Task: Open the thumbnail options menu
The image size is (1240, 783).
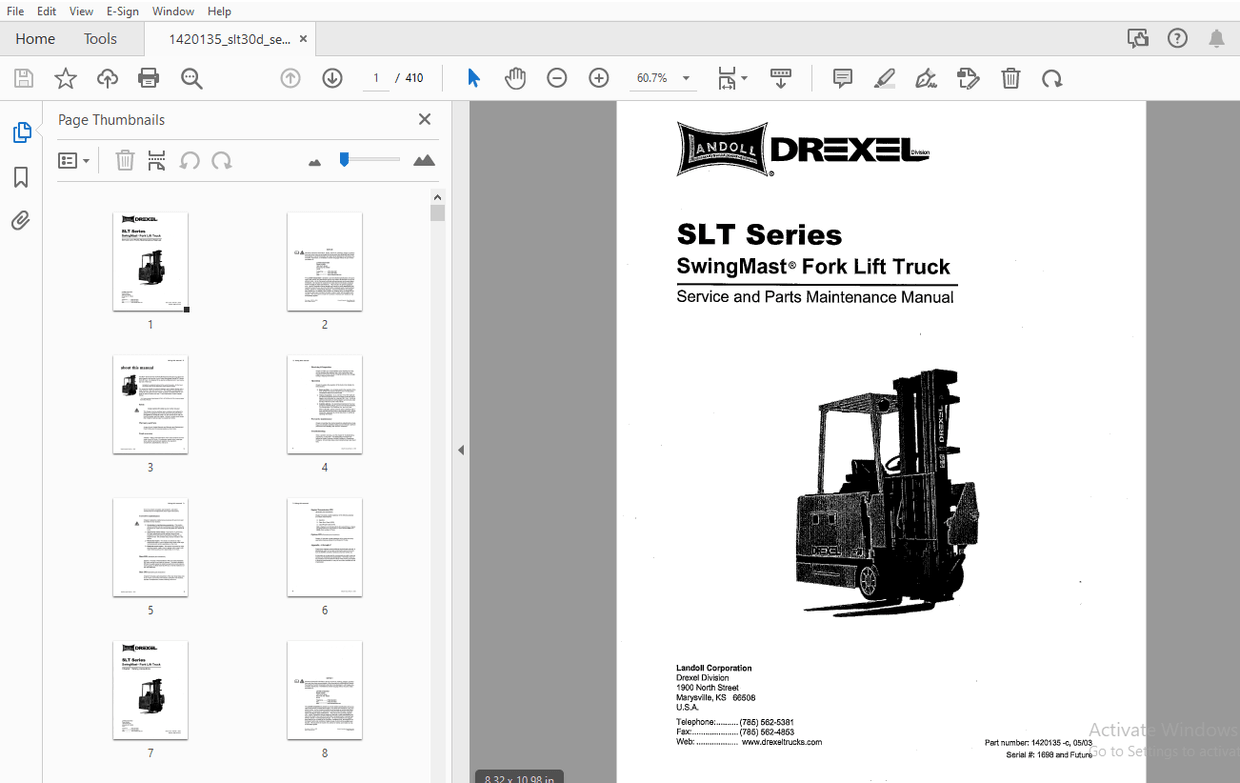Action: pyautogui.click(x=74, y=160)
